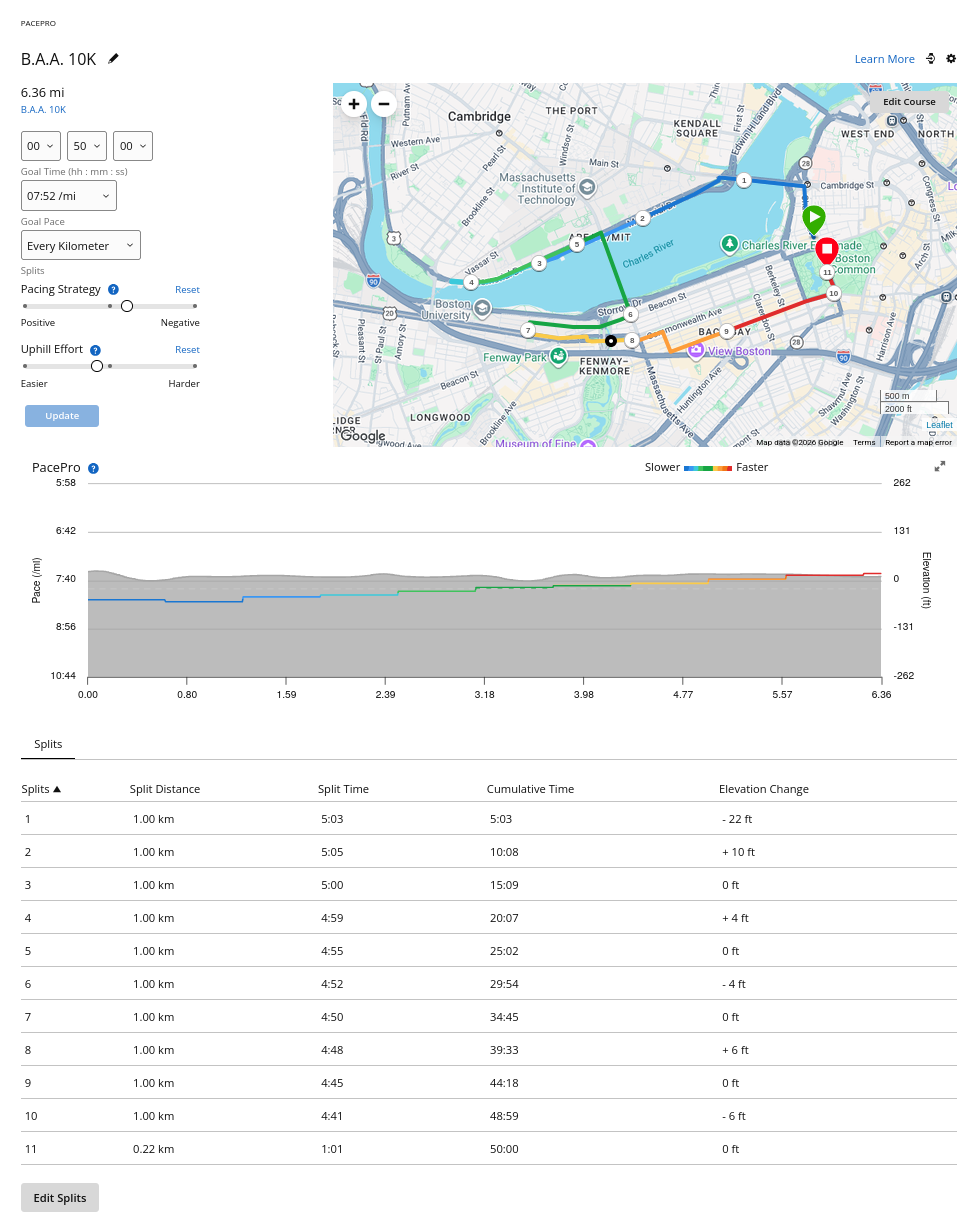Open Uphill Effort help icon
The image size is (980, 1232).
(95, 350)
